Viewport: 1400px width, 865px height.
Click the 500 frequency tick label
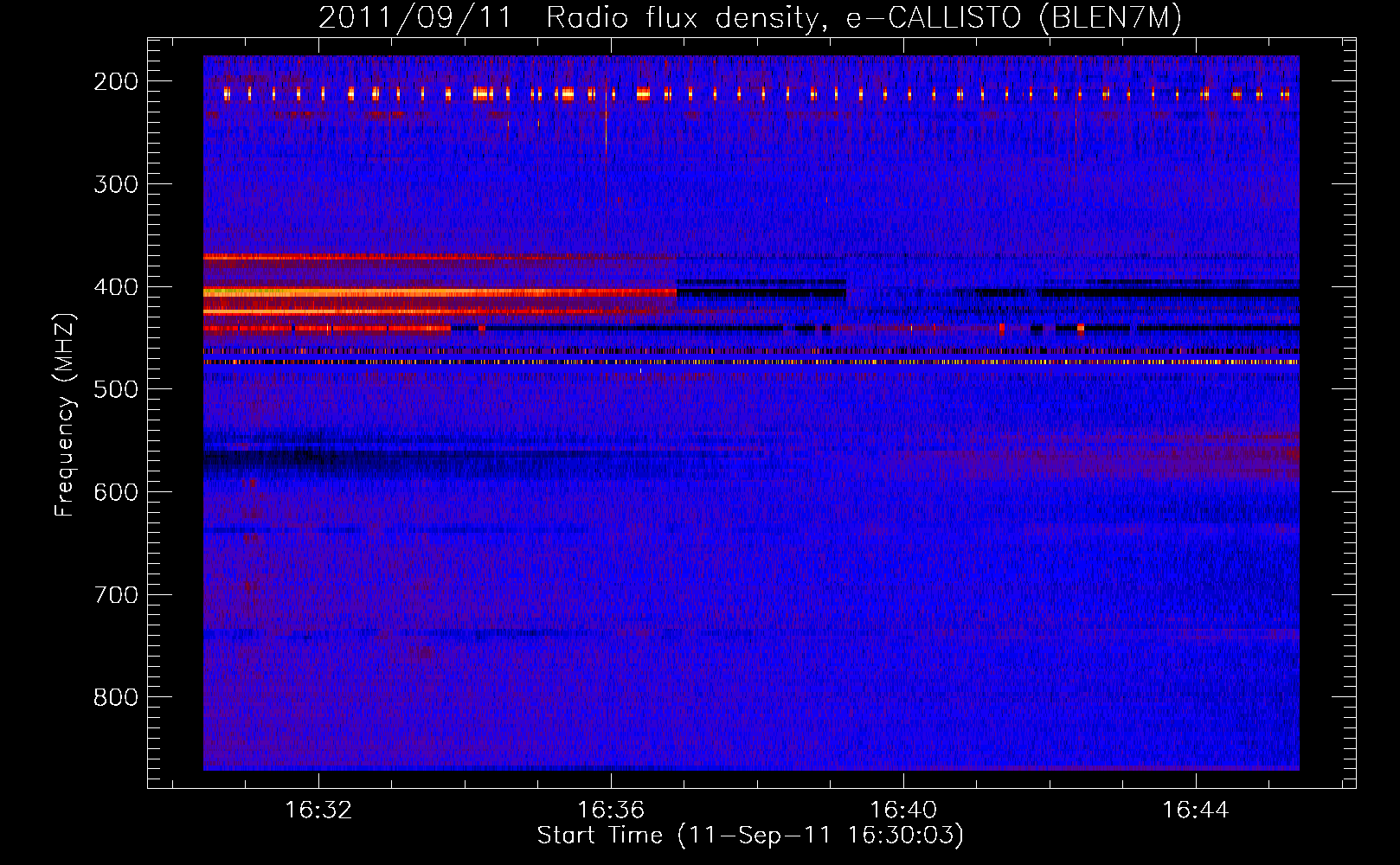tap(115, 389)
